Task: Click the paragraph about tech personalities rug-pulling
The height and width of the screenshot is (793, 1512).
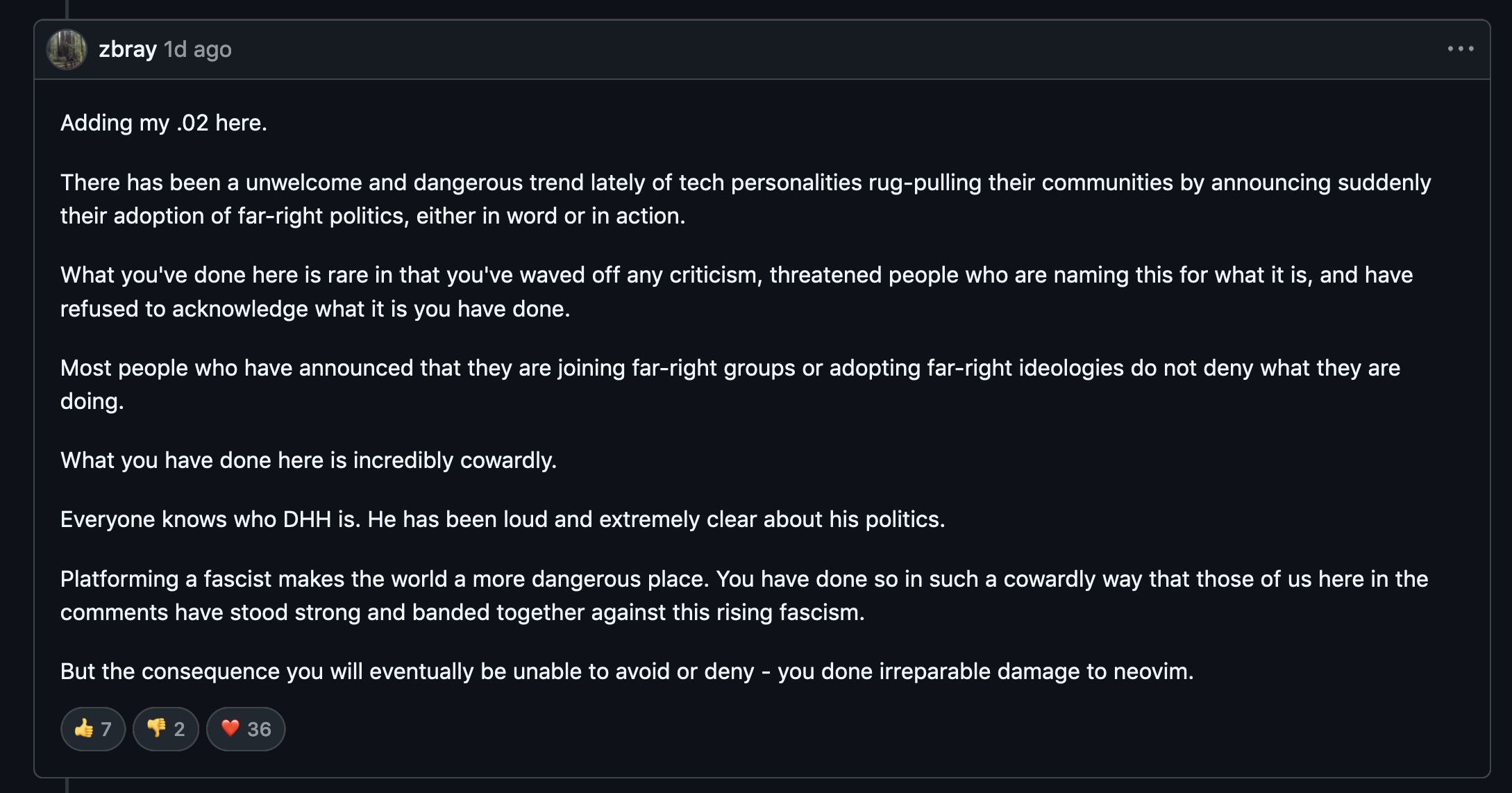Action: (x=746, y=199)
